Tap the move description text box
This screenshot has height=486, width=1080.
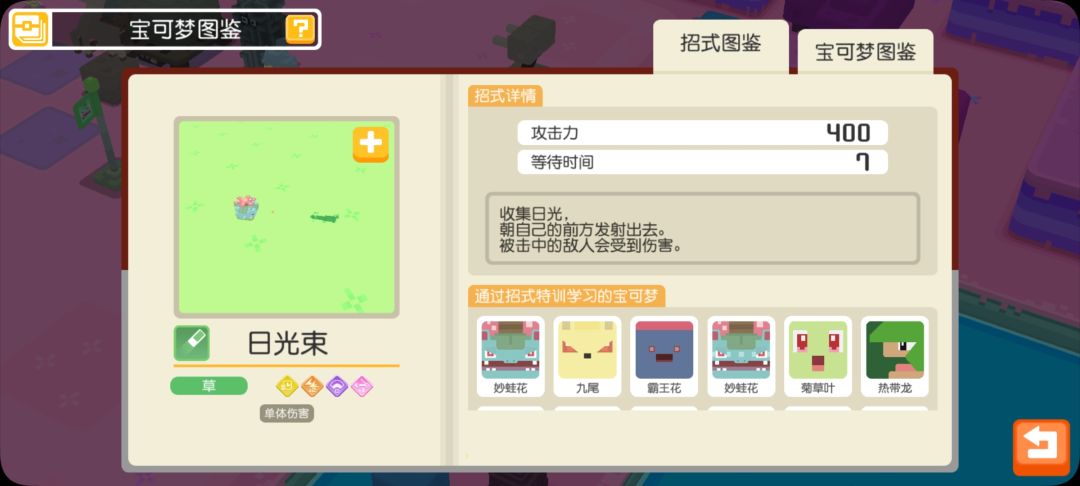[x=703, y=228]
